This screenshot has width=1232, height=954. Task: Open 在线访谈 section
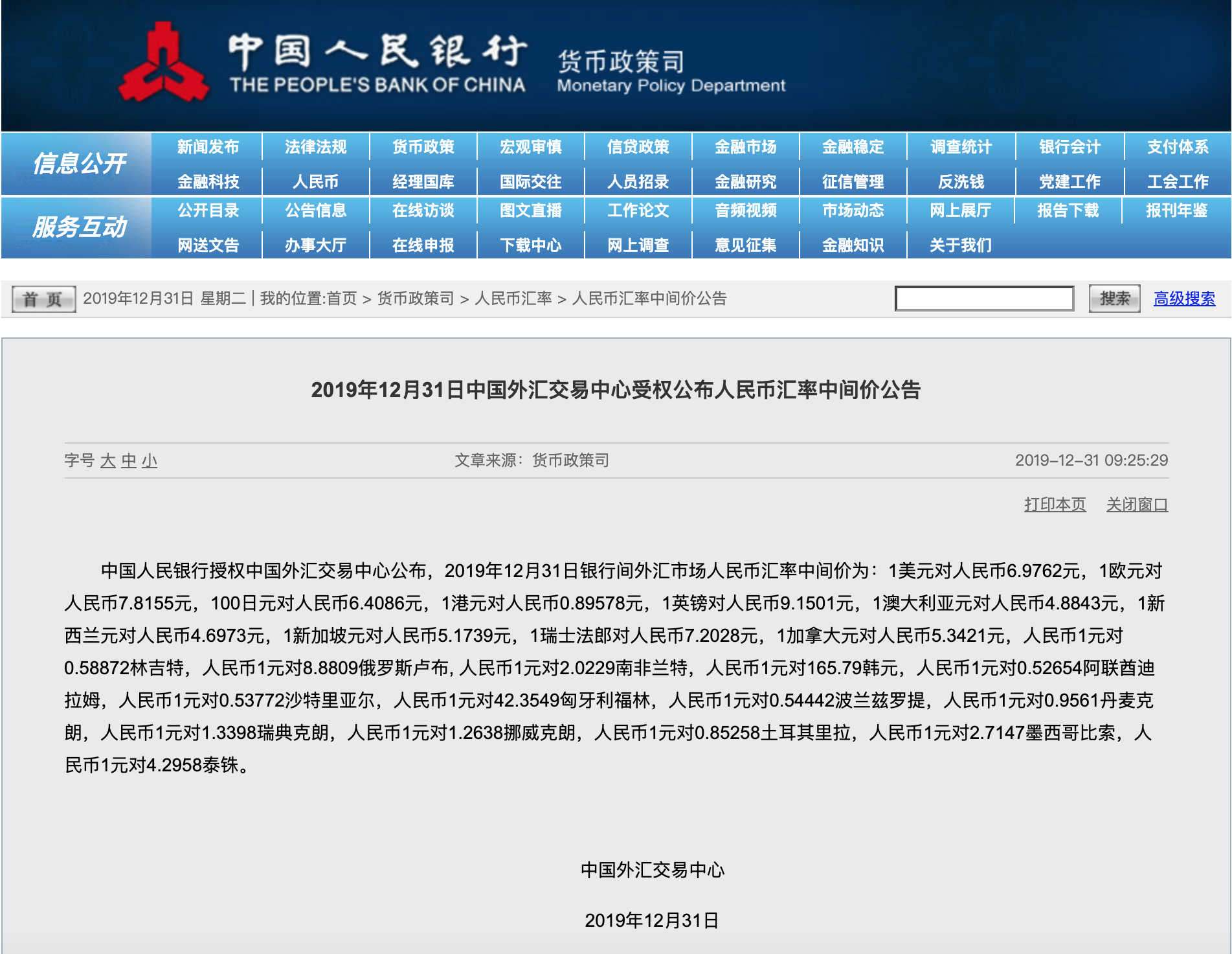click(423, 210)
